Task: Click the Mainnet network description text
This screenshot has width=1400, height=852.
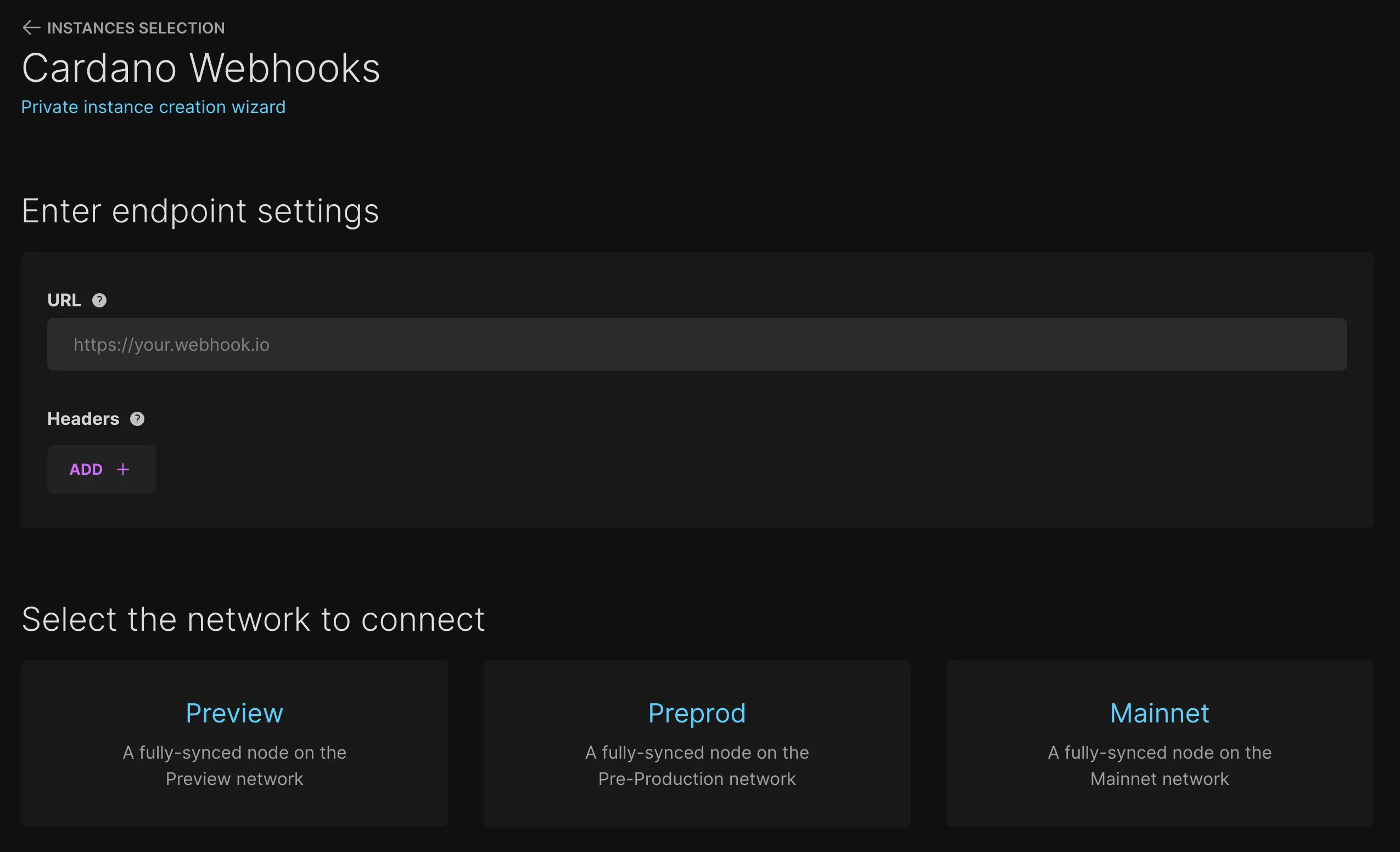Action: 1159,765
